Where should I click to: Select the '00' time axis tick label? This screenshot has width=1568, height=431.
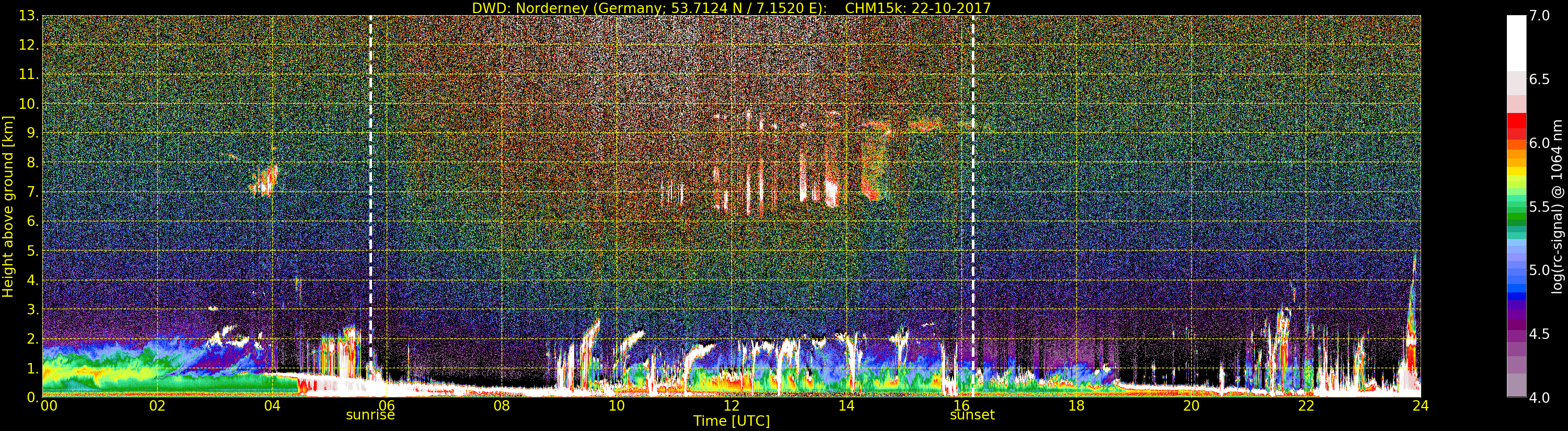(x=49, y=405)
